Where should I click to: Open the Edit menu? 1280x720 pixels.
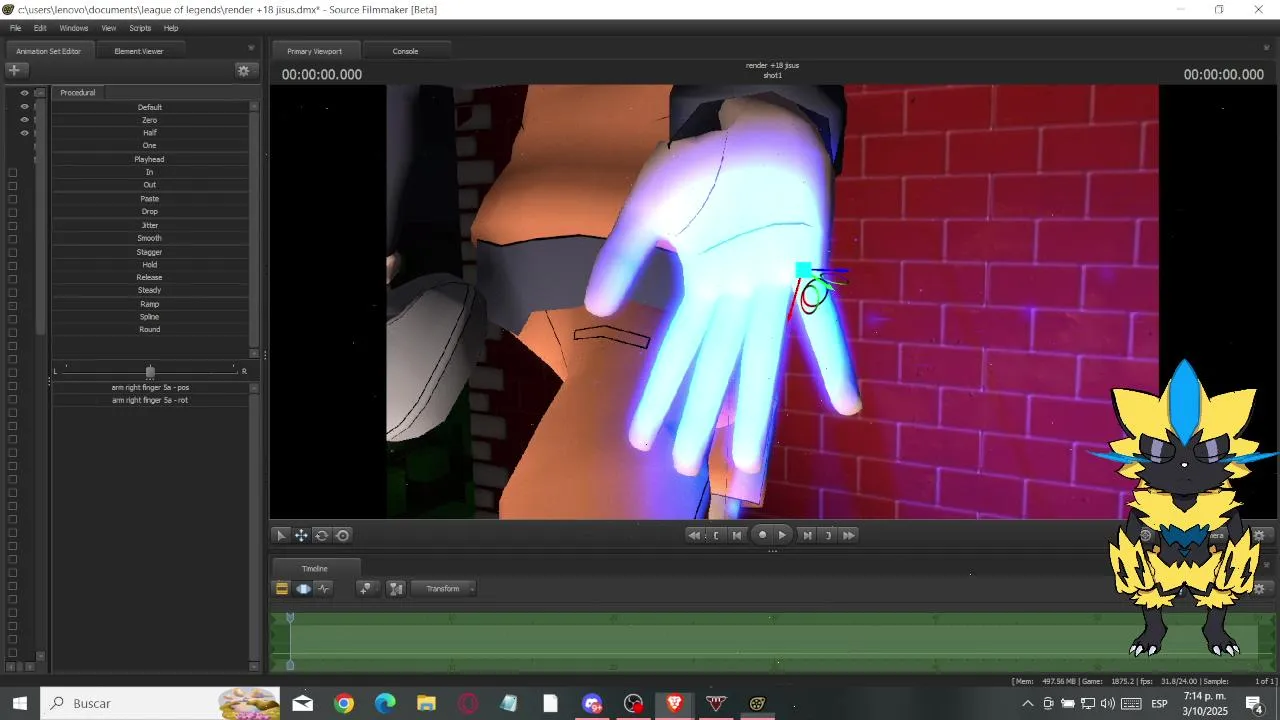pos(40,28)
